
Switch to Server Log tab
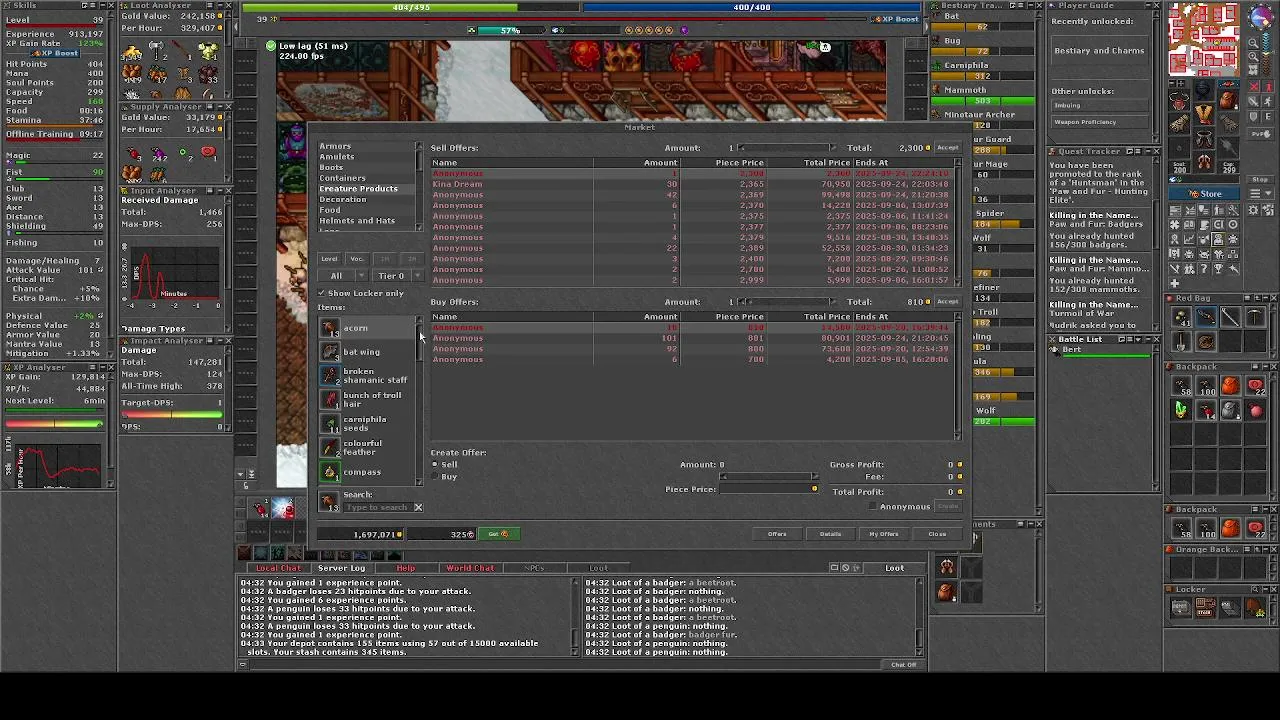click(341, 568)
